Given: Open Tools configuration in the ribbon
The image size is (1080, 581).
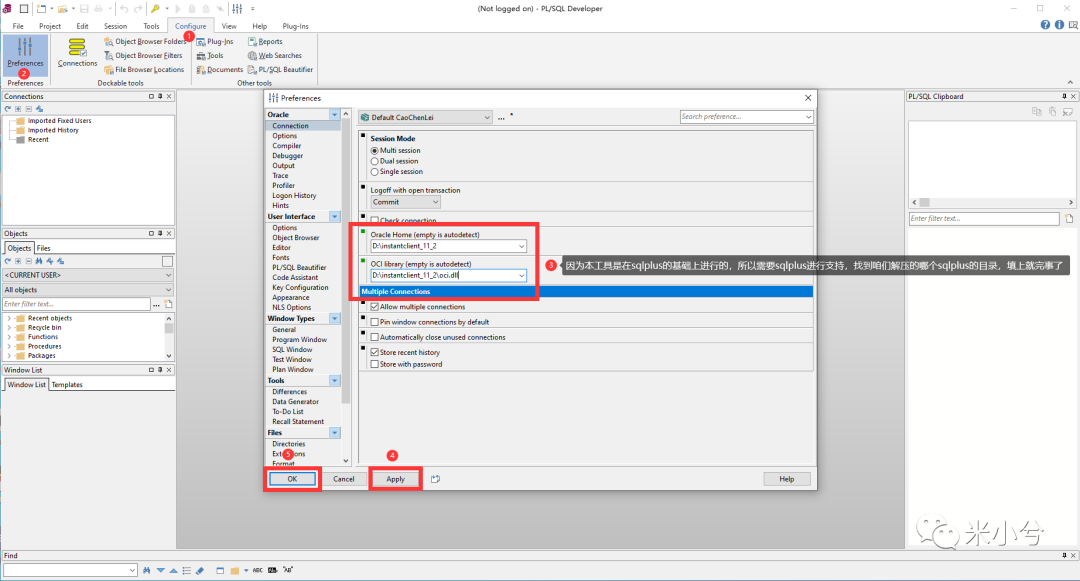Looking at the screenshot, I should coord(210,56).
